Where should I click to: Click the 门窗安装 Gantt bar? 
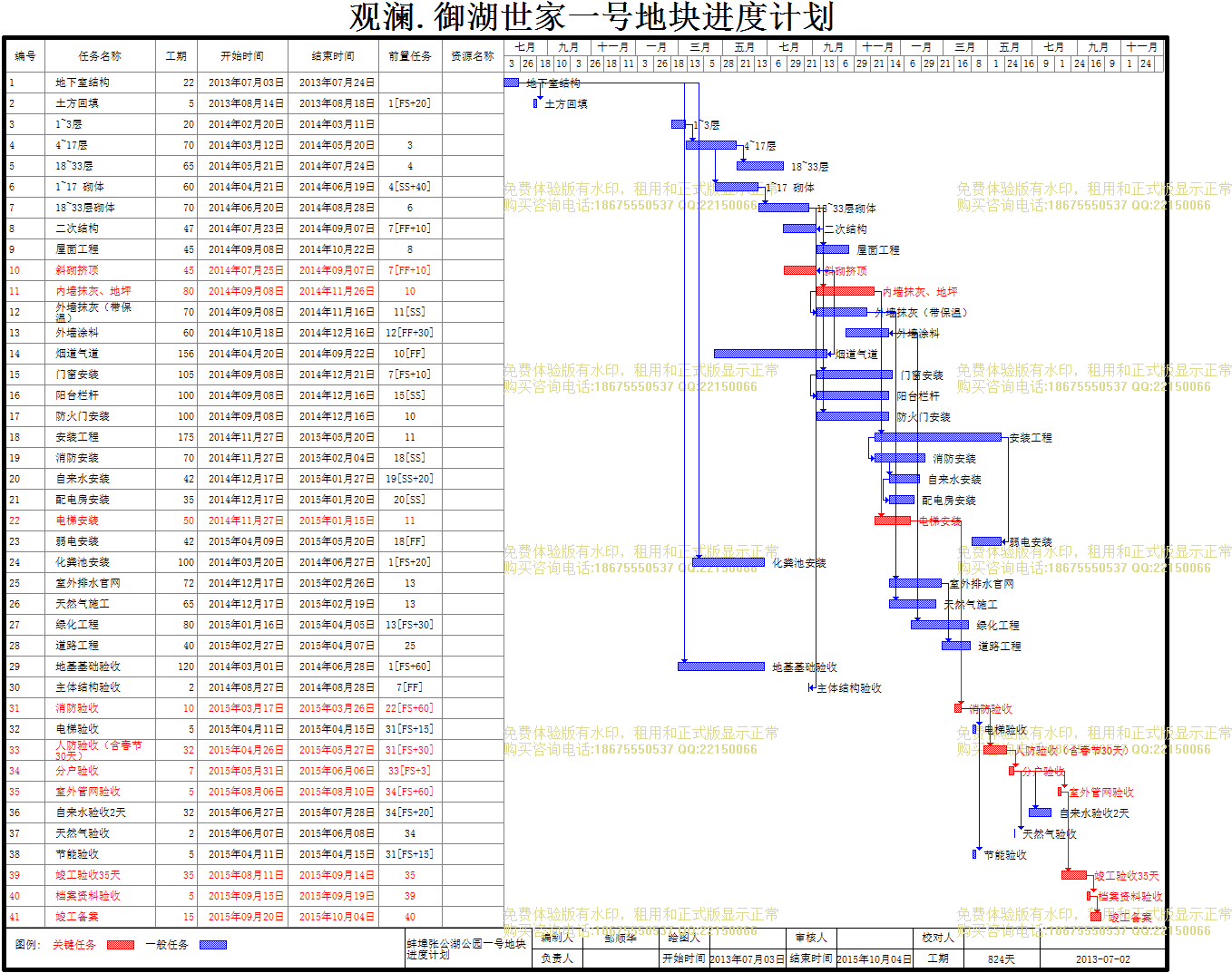click(855, 375)
